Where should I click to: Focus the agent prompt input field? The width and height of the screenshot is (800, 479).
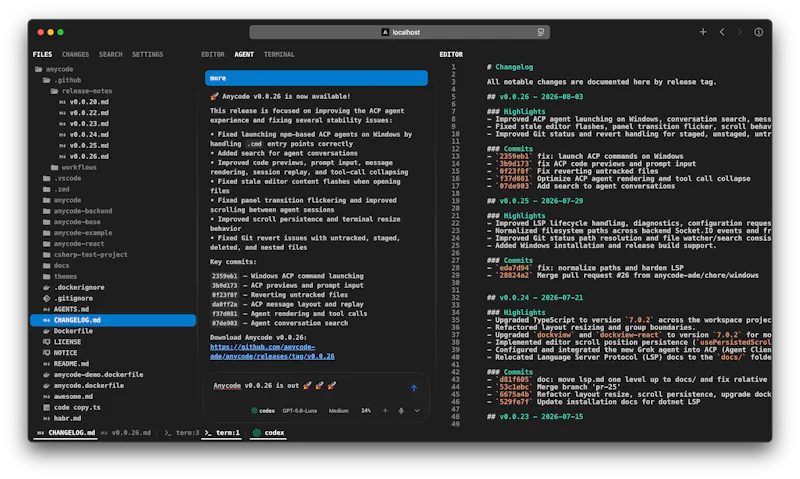[x=306, y=386]
